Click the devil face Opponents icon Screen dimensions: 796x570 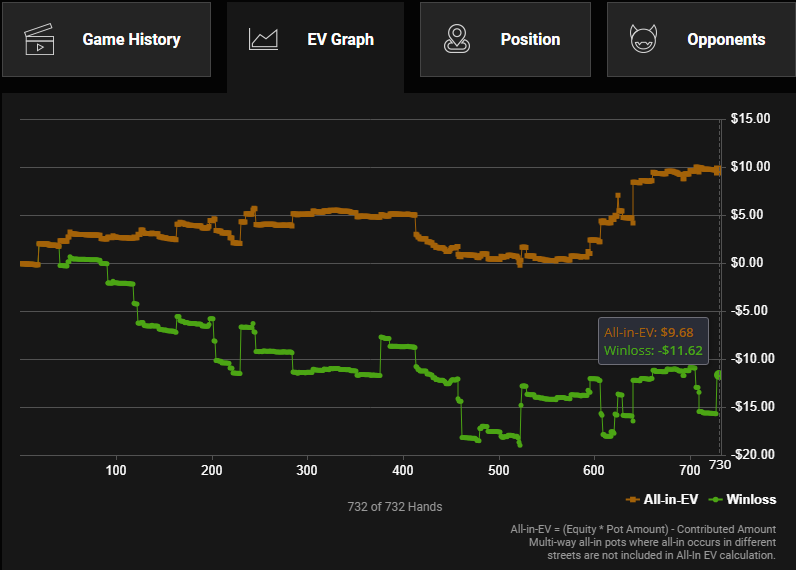[x=643, y=39]
